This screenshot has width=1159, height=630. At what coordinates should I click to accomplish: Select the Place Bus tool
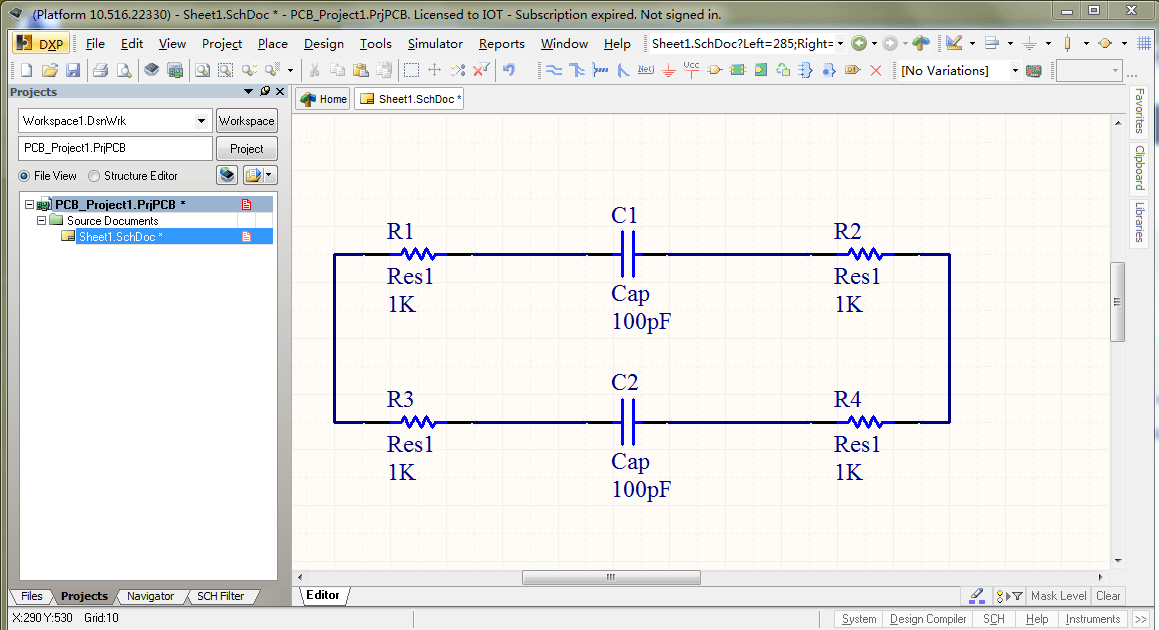579,70
